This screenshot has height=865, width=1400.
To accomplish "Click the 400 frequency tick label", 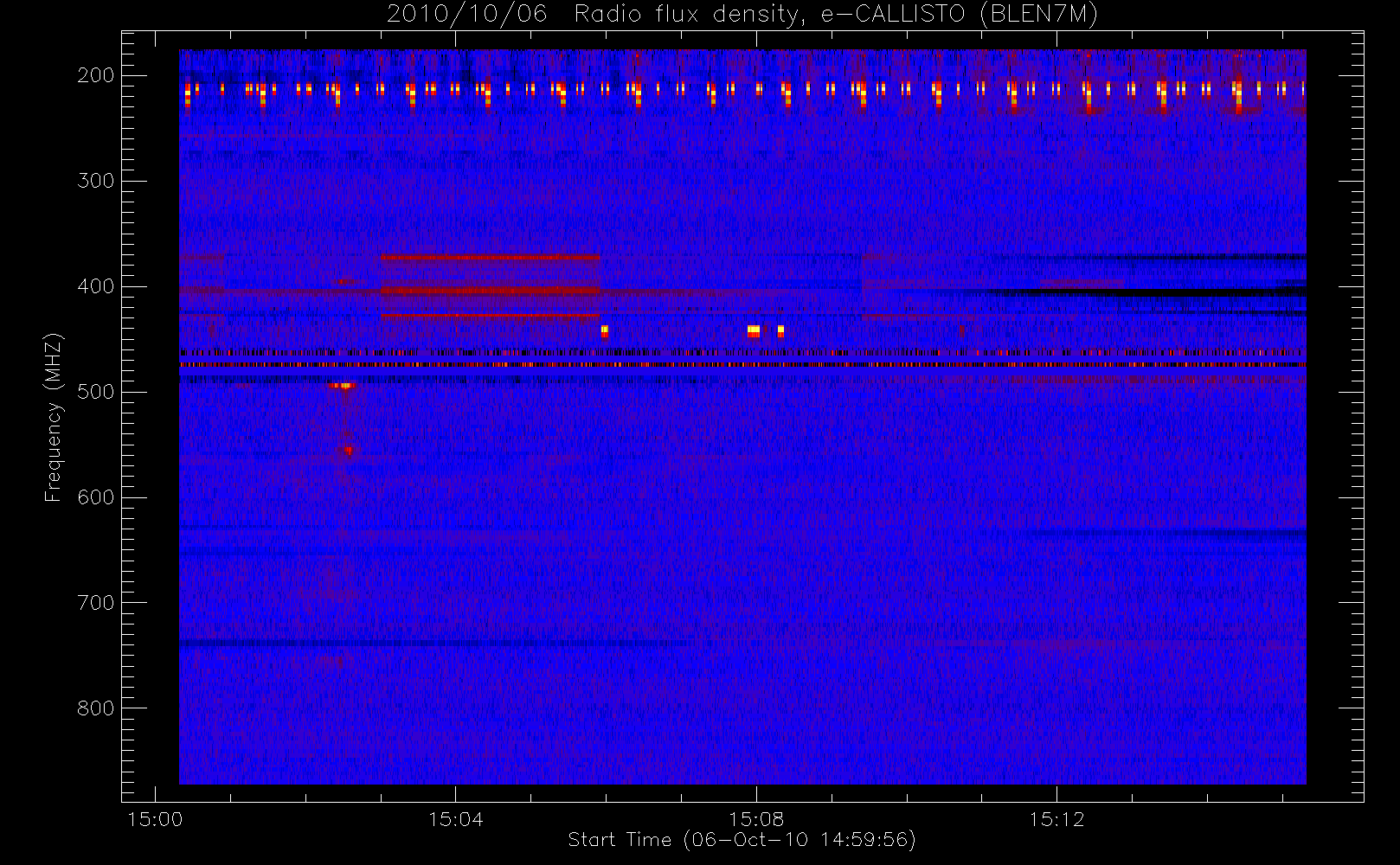I will tap(95, 286).
